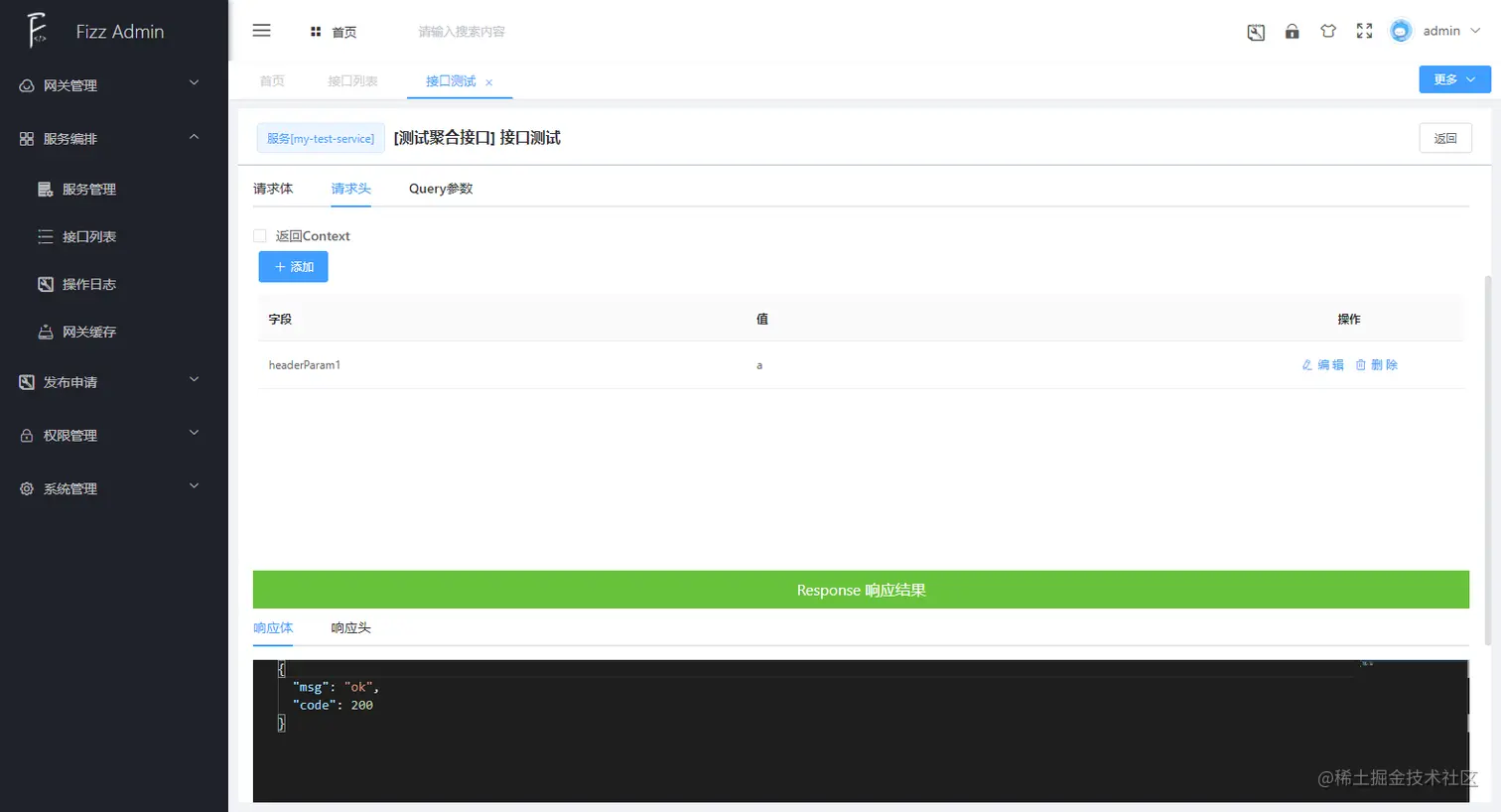This screenshot has height=812, width=1501.
Task: Open 服务管理 in the sidebar
Action: tap(89, 189)
